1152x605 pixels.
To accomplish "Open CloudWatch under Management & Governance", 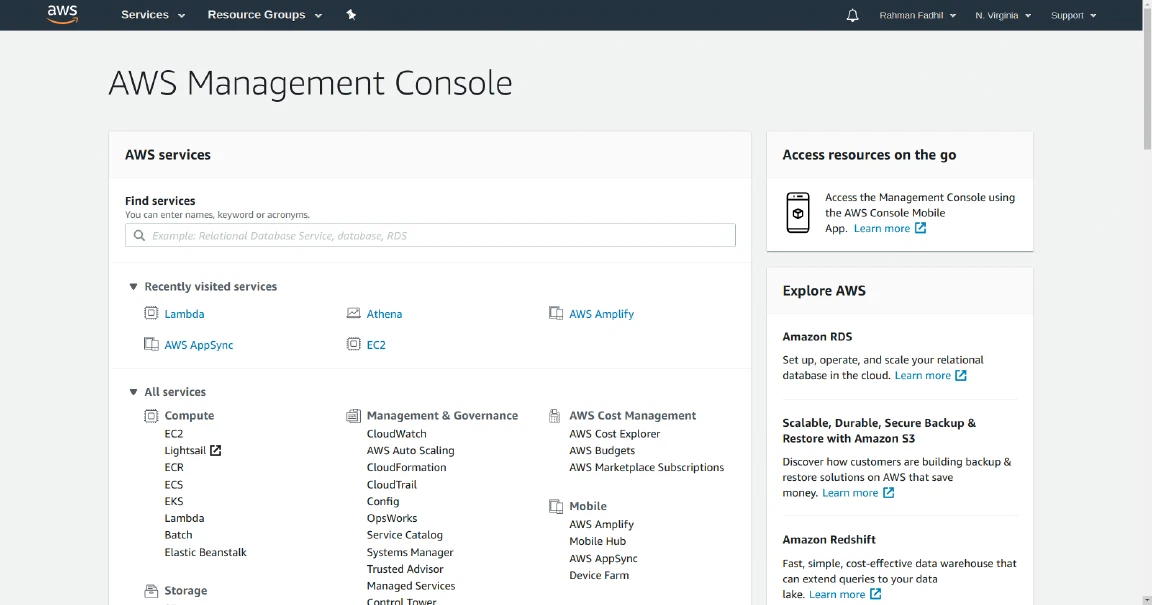I will click(x=397, y=434).
